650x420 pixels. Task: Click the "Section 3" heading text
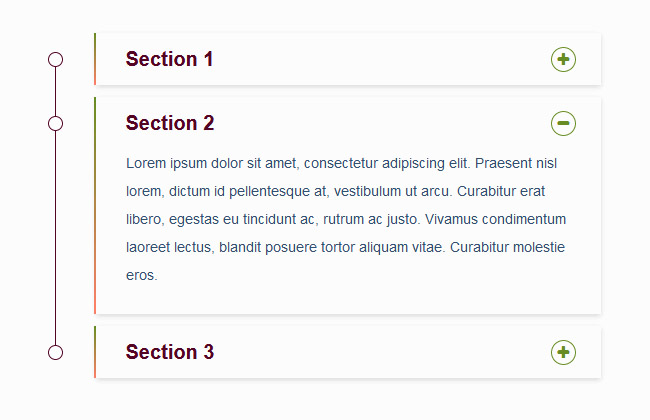point(170,352)
